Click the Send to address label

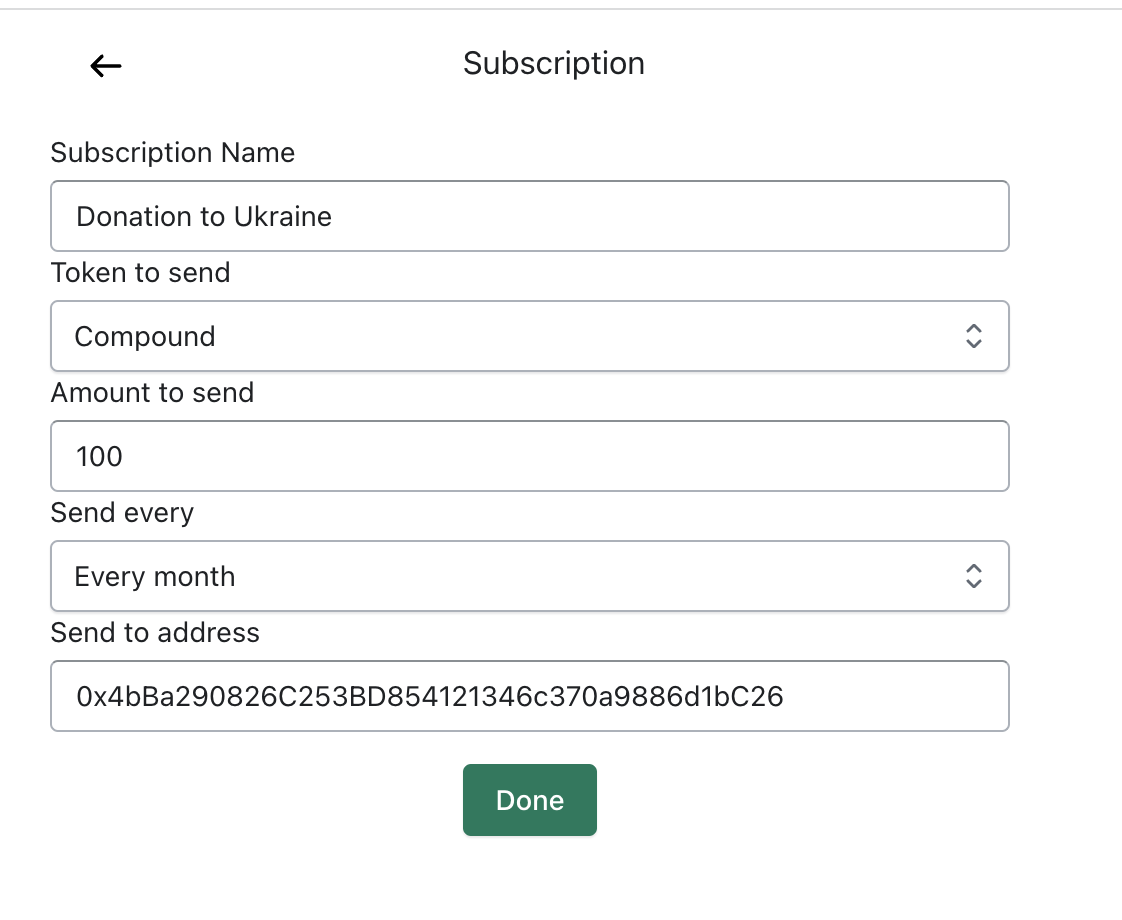point(155,632)
